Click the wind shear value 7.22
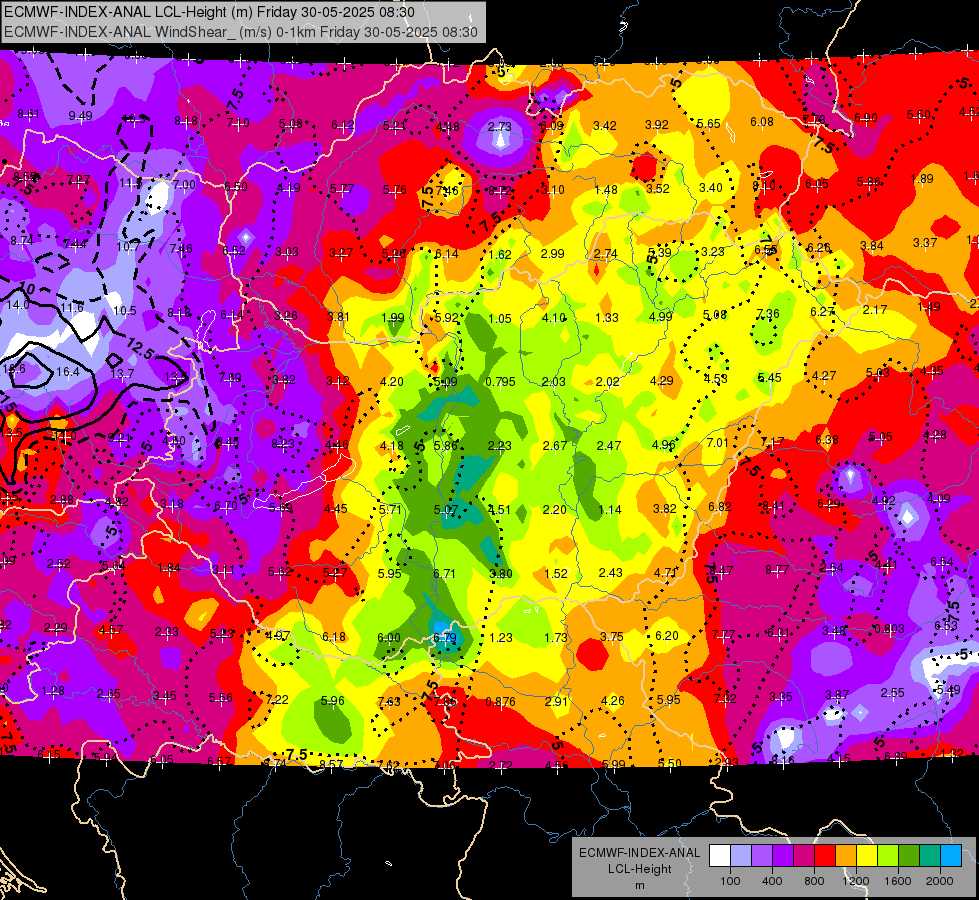 [277, 700]
